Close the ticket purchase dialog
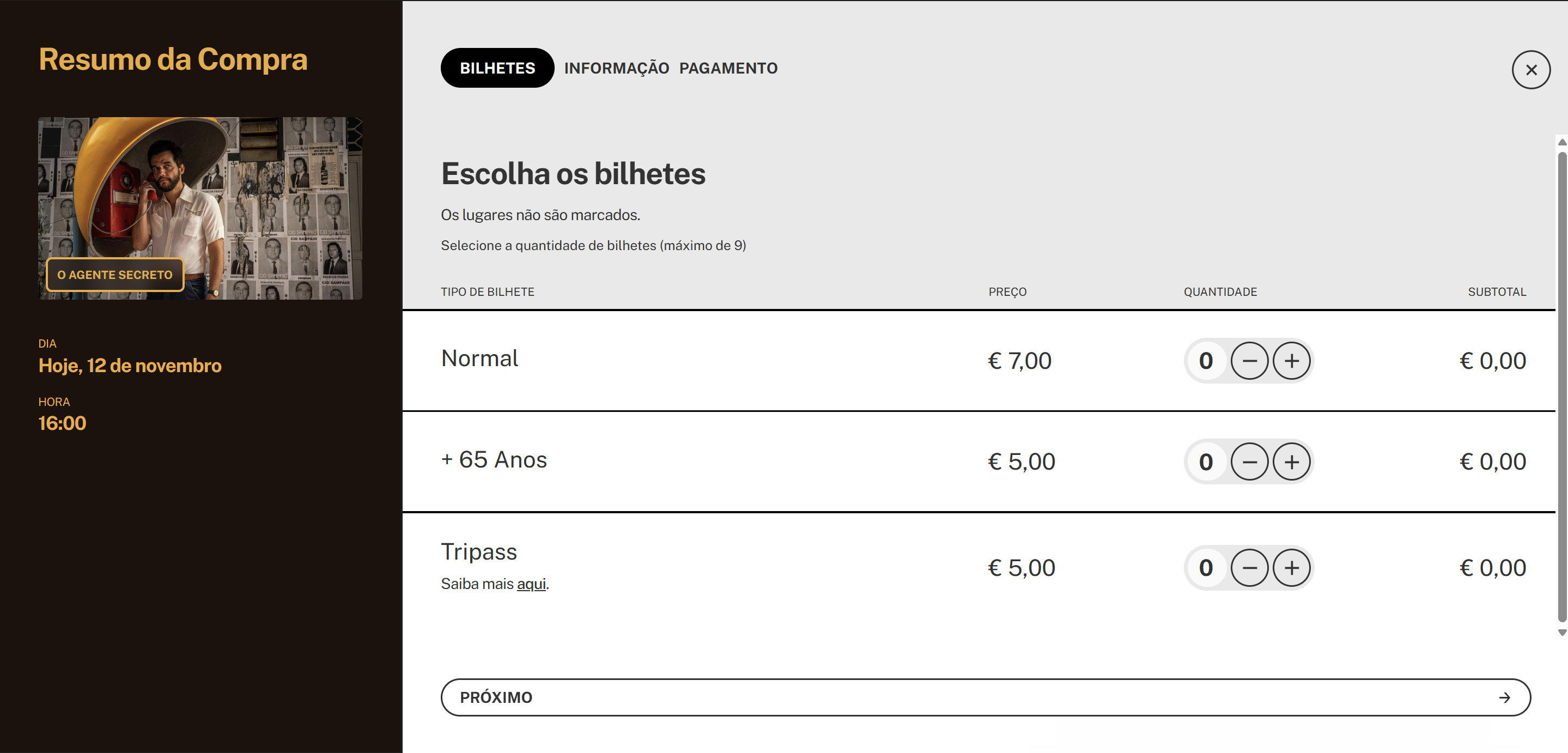 pyautogui.click(x=1530, y=70)
